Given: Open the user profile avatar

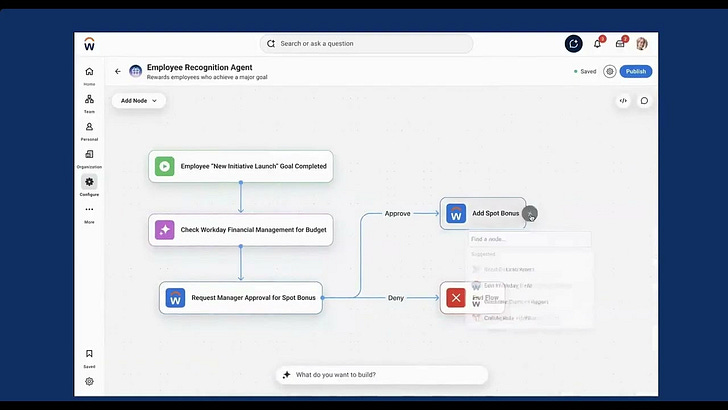Looking at the screenshot, I should [x=642, y=44].
